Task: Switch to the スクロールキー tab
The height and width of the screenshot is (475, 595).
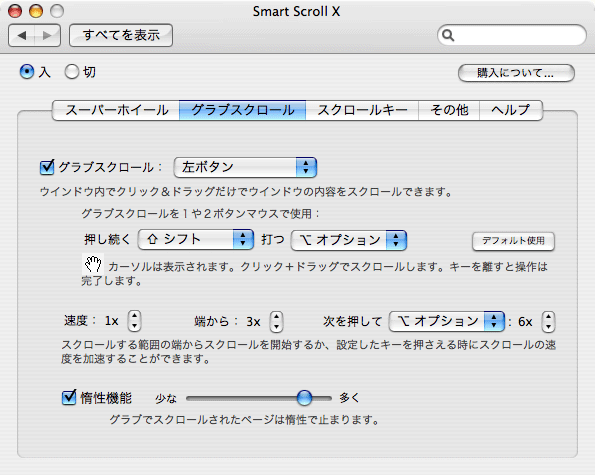Action: [x=362, y=110]
